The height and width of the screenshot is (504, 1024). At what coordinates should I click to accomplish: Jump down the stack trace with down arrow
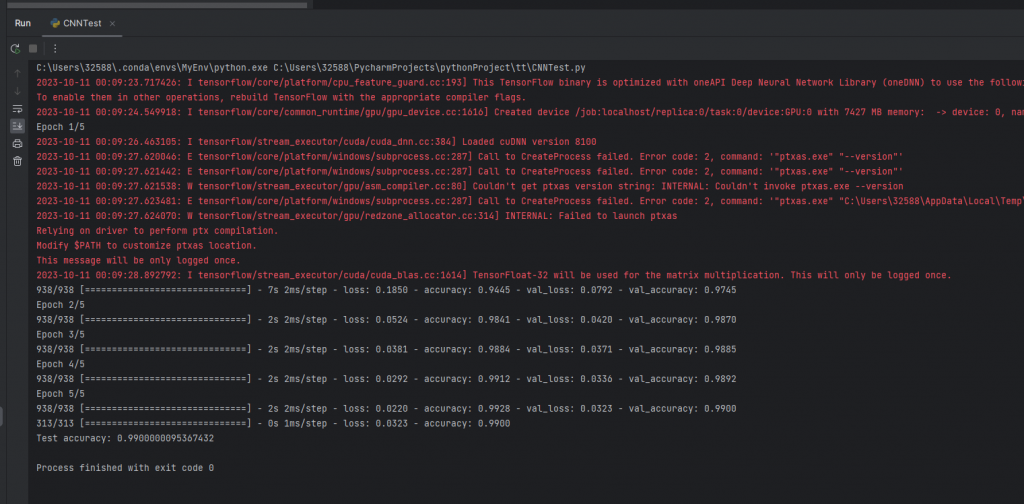pyautogui.click(x=18, y=91)
